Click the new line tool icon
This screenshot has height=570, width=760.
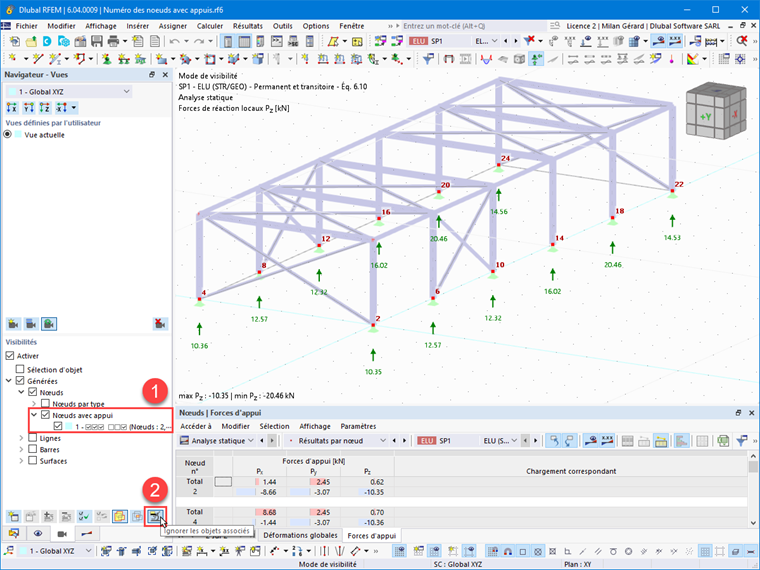click(38, 59)
